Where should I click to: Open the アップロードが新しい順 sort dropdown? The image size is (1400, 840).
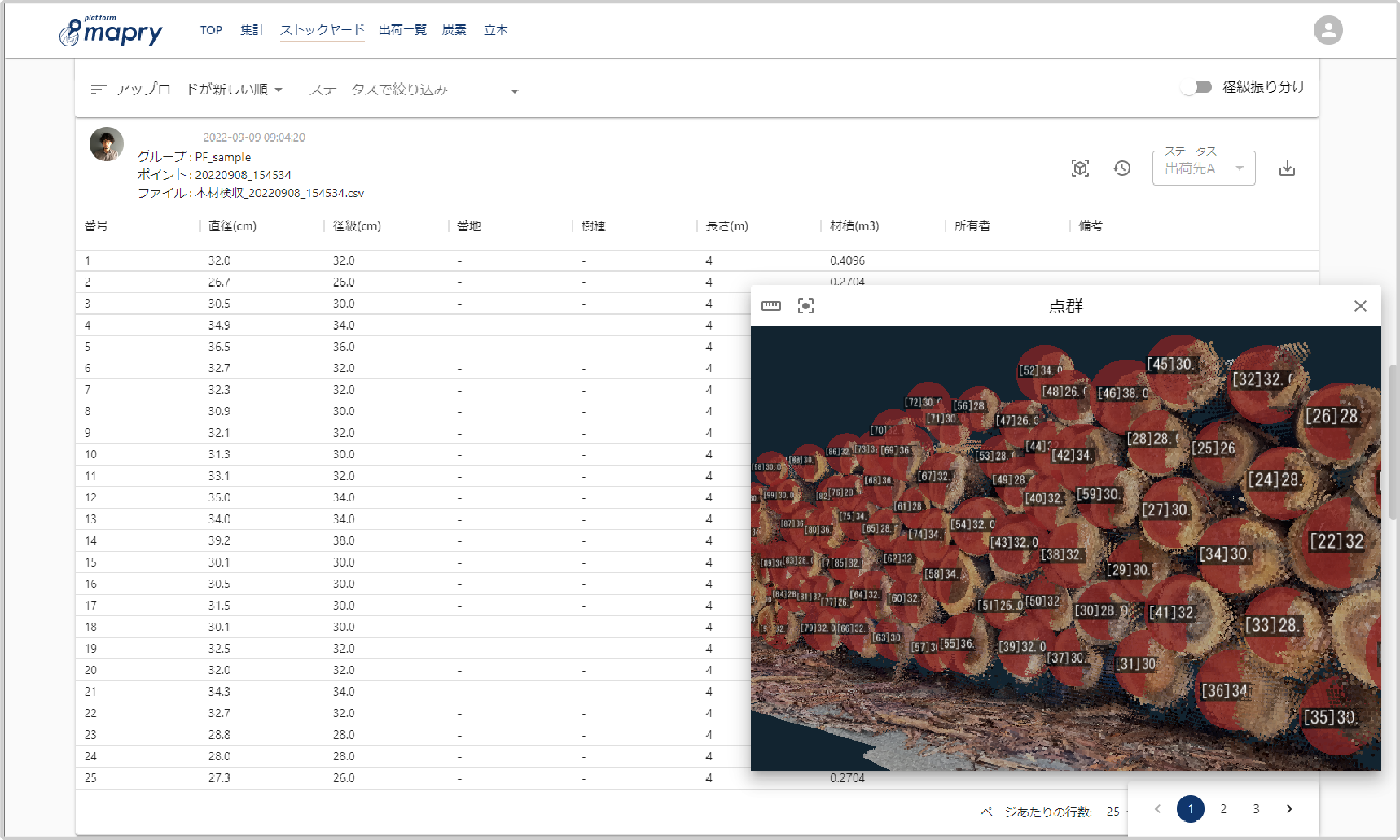198,90
